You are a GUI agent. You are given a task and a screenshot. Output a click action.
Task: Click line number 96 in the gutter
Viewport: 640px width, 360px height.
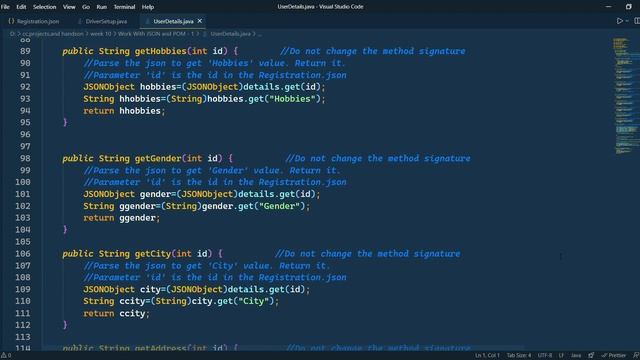click(x=25, y=135)
